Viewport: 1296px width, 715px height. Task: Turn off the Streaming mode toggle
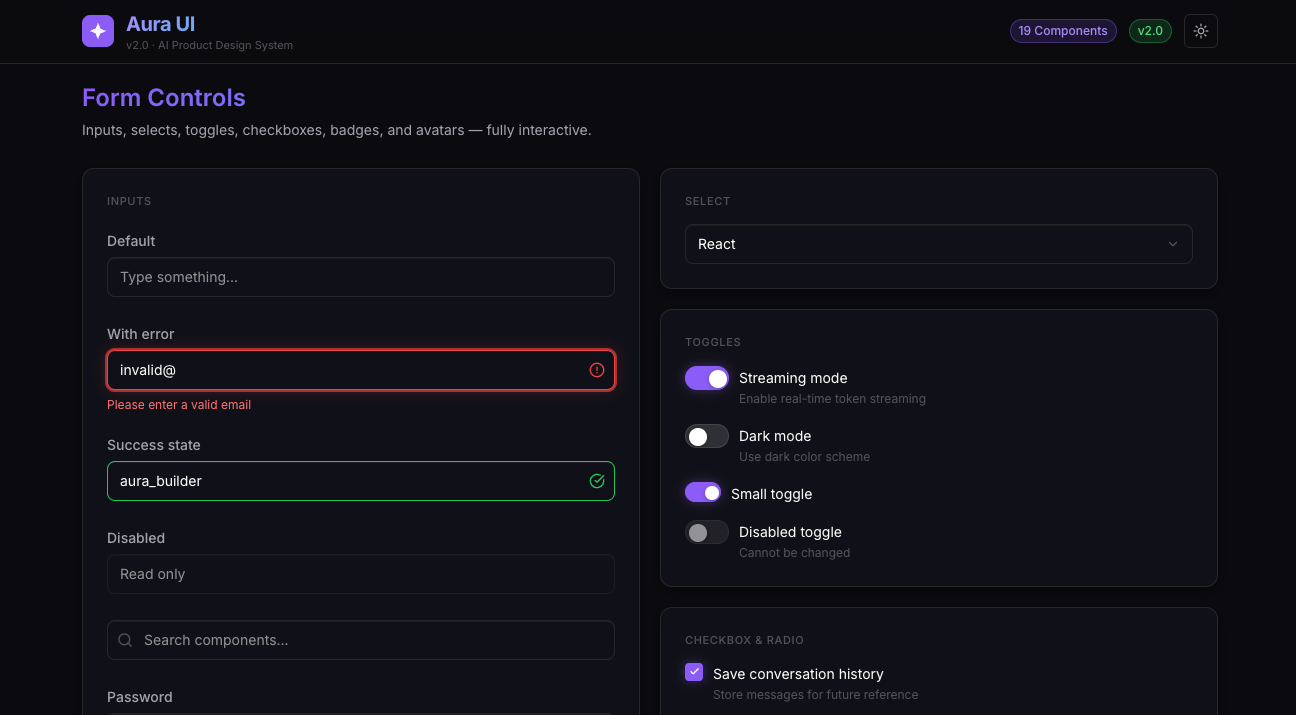[706, 378]
